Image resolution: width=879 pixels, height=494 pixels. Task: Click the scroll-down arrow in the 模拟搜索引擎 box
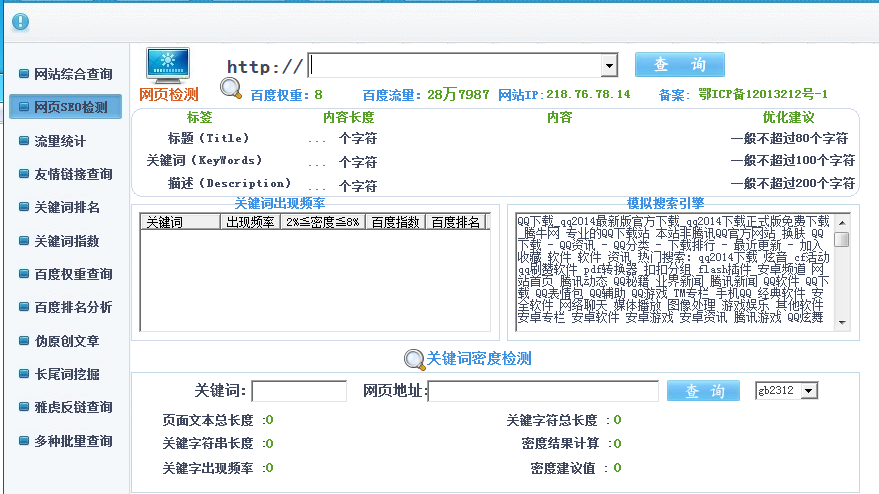pyautogui.click(x=842, y=322)
